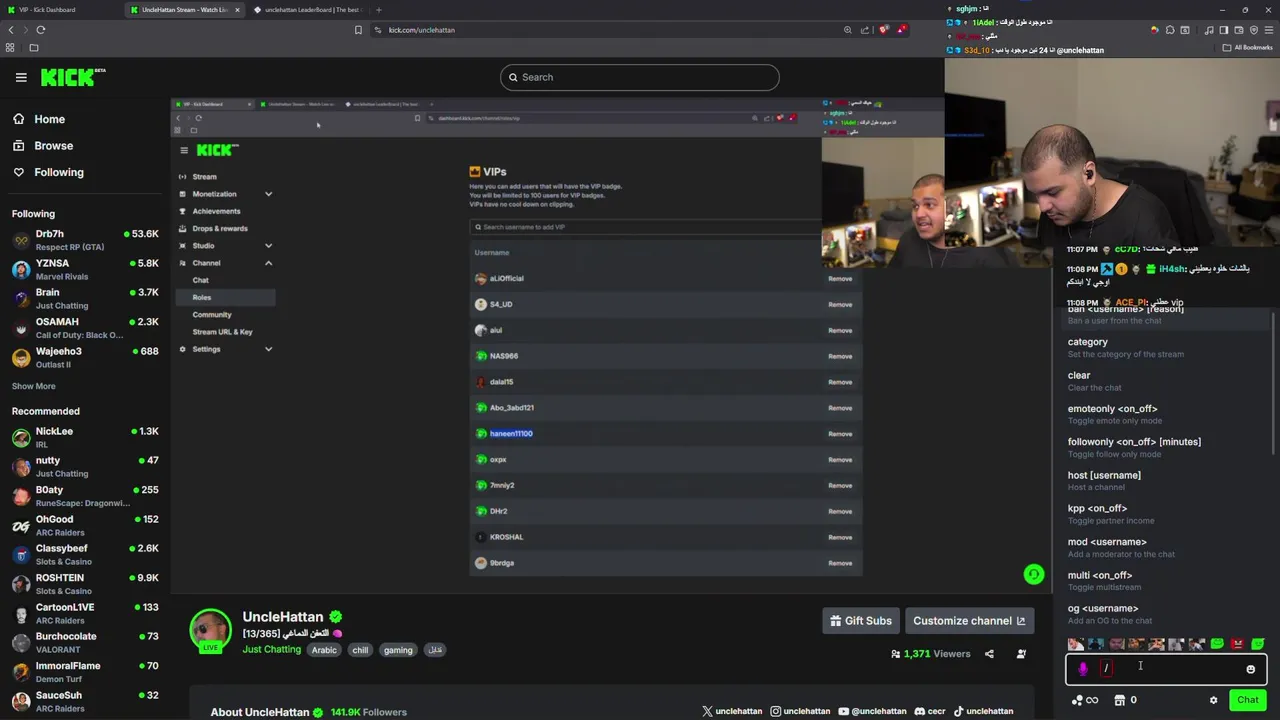Viewport: 1280px width, 720px height.
Task: Open Drb7h channel in Following list
Action: click(85, 240)
